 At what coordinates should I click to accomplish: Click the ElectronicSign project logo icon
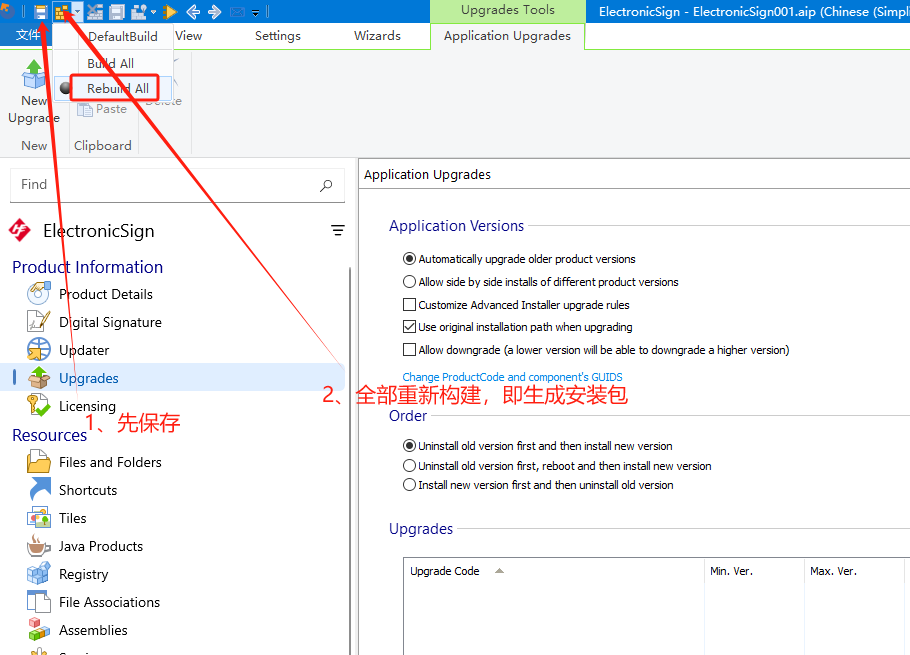(x=20, y=230)
